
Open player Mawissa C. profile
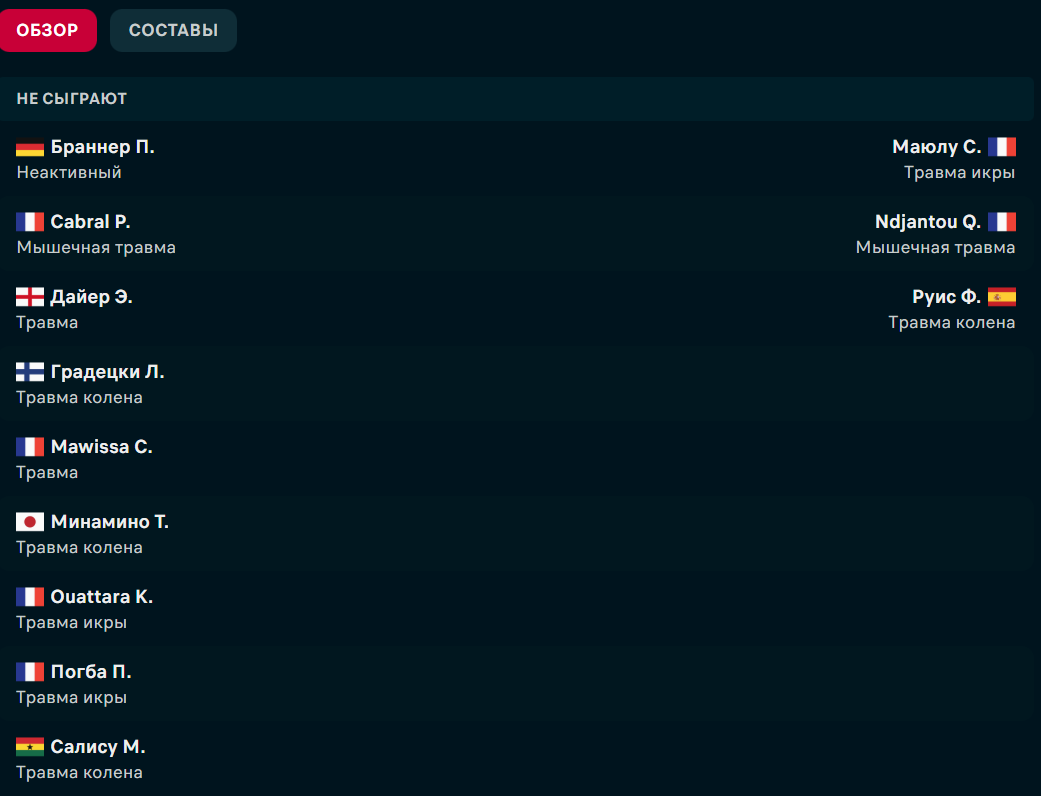(x=101, y=447)
